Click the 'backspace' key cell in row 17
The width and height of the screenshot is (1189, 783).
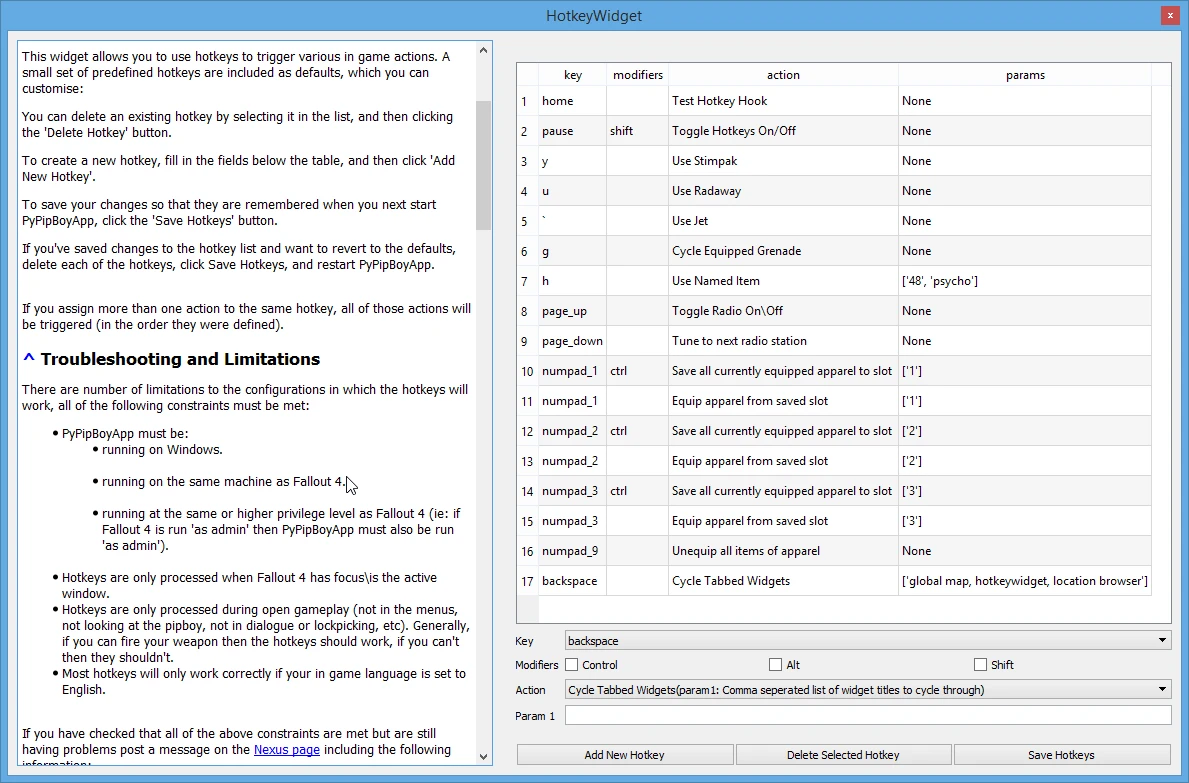pyautogui.click(x=573, y=581)
